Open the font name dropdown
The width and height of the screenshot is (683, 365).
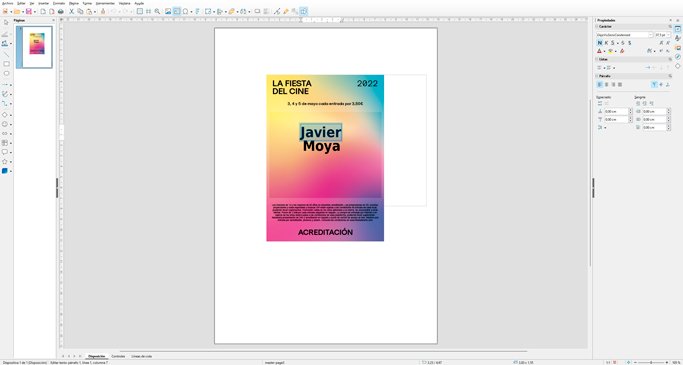click(650, 35)
